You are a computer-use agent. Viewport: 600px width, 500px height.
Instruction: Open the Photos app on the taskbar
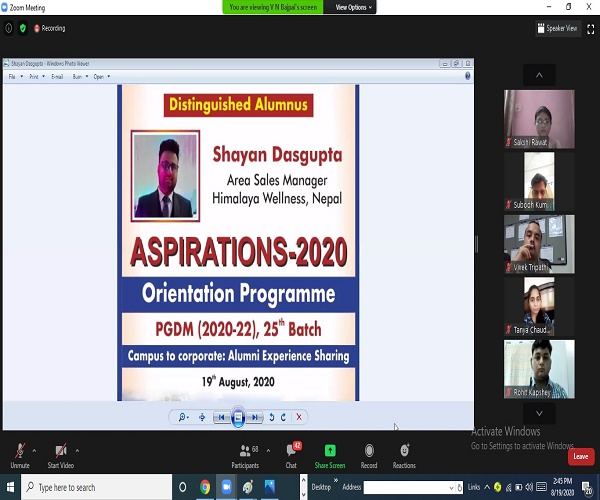(x=269, y=487)
